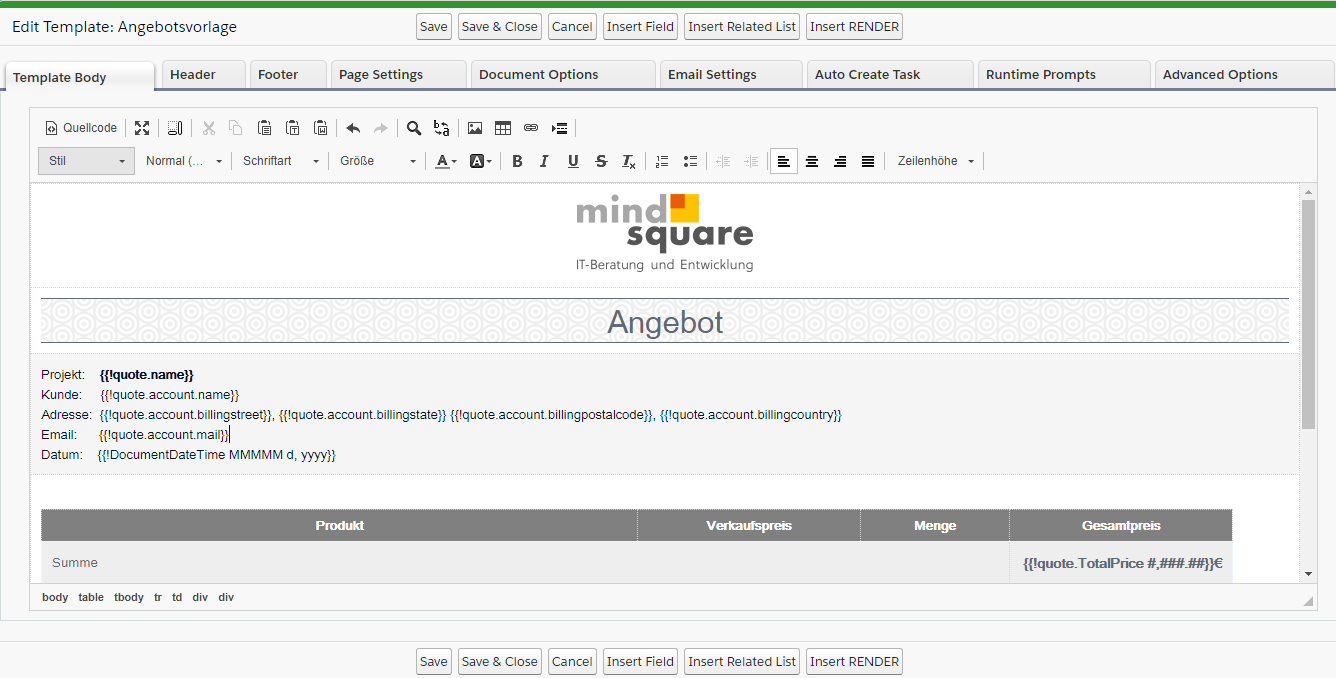This screenshot has width=1336, height=678.
Task: Right align the paragraph
Action: pyautogui.click(x=840, y=161)
